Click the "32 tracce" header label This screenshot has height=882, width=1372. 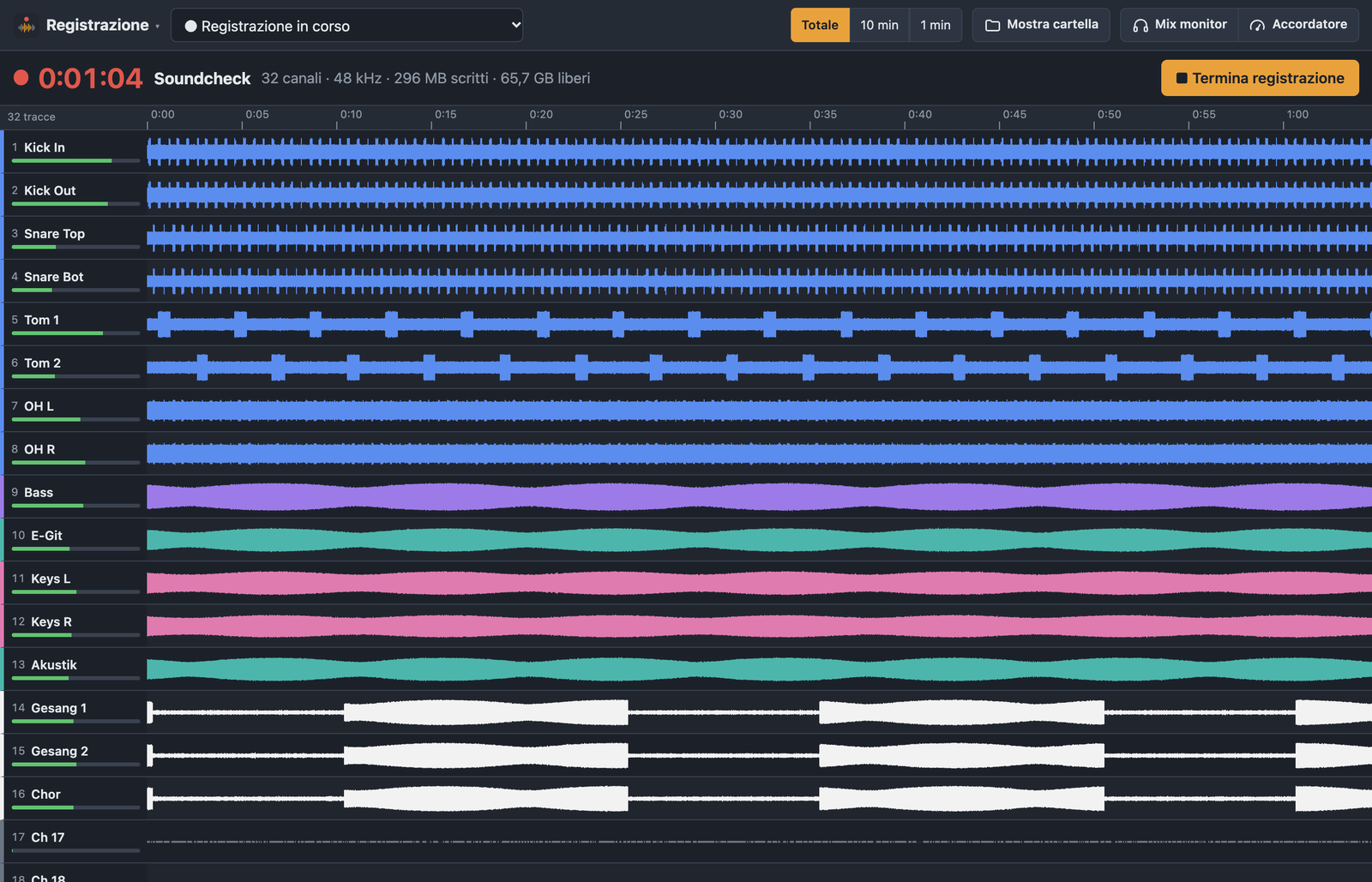(32, 117)
